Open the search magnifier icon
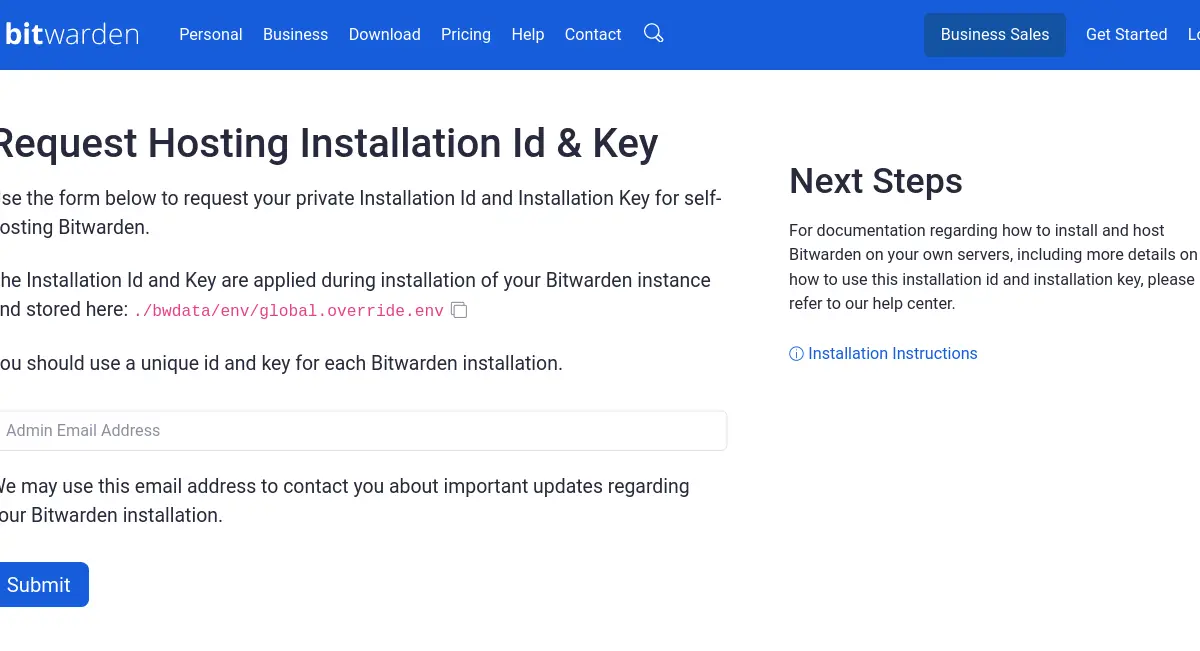 pos(654,34)
